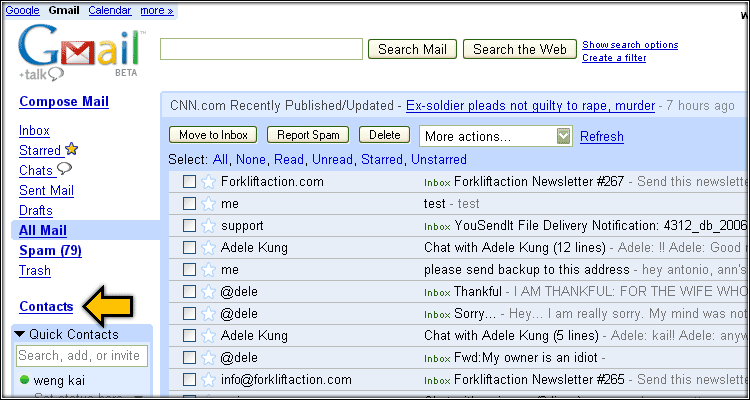Viewport: 750px width, 400px height.
Task: Select the checkbox for the 'Thankful' message
Action: click(189, 292)
